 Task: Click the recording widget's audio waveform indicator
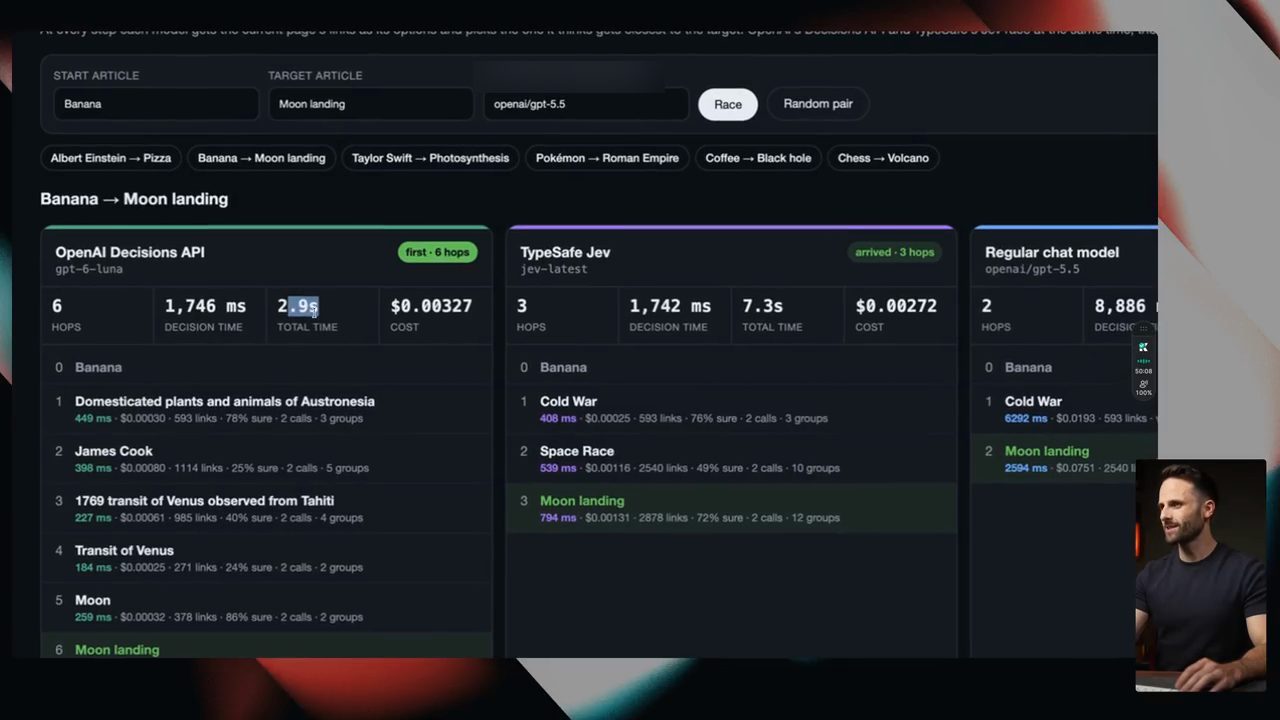pyautogui.click(x=1143, y=361)
